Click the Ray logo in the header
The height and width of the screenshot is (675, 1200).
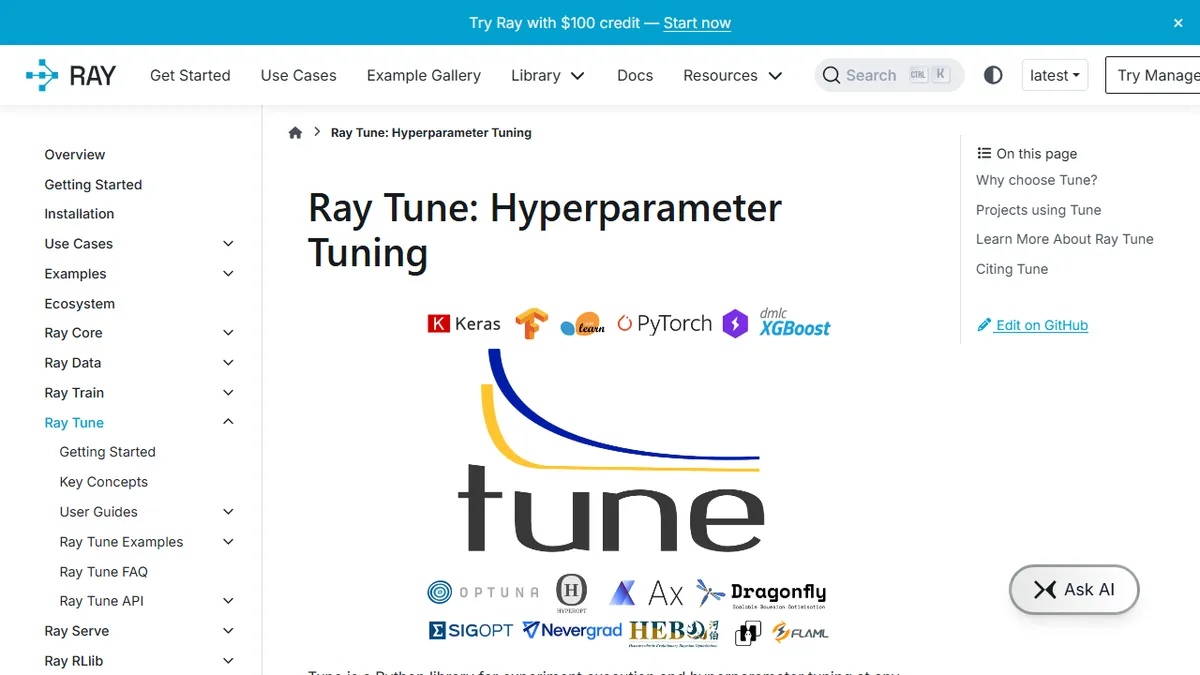(x=71, y=75)
